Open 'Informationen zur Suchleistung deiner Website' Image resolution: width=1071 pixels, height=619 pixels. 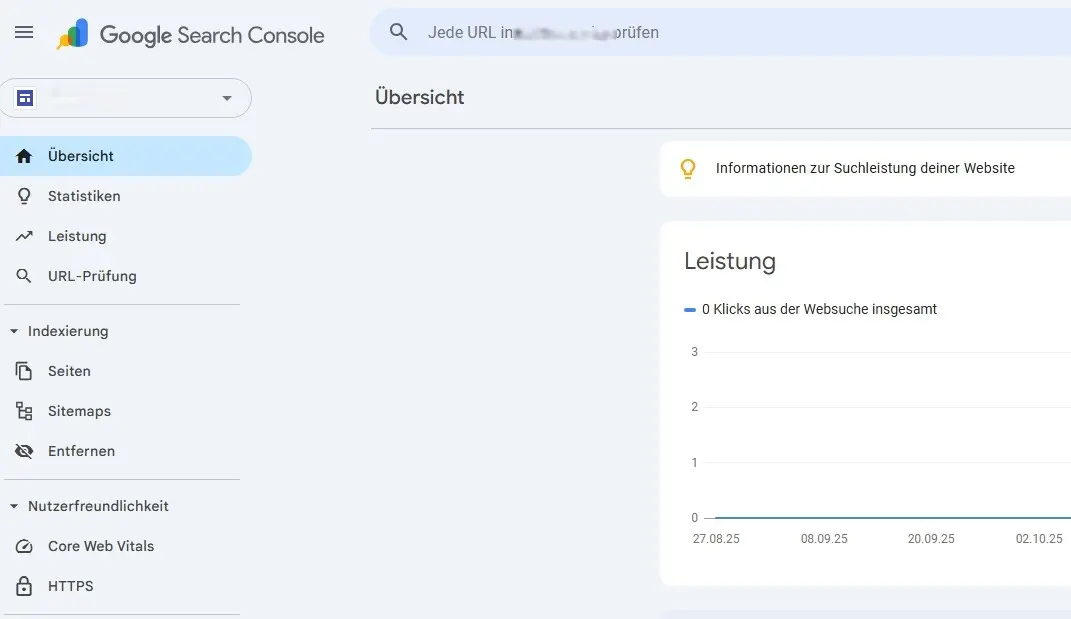point(864,168)
